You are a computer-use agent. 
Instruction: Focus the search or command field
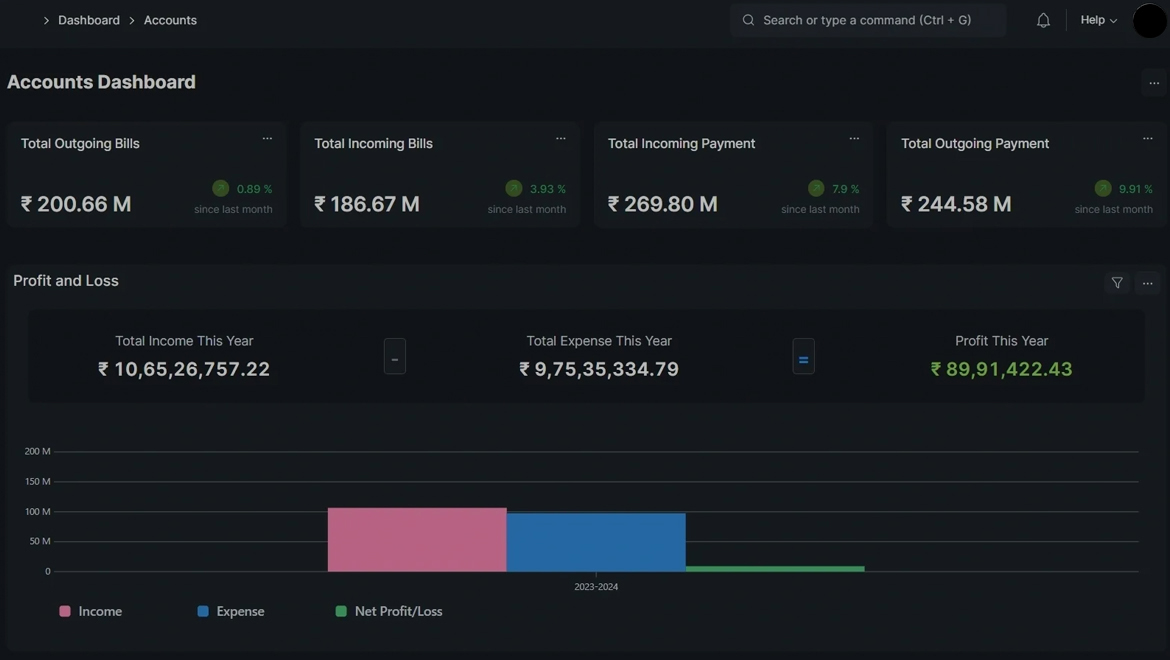tap(867, 20)
